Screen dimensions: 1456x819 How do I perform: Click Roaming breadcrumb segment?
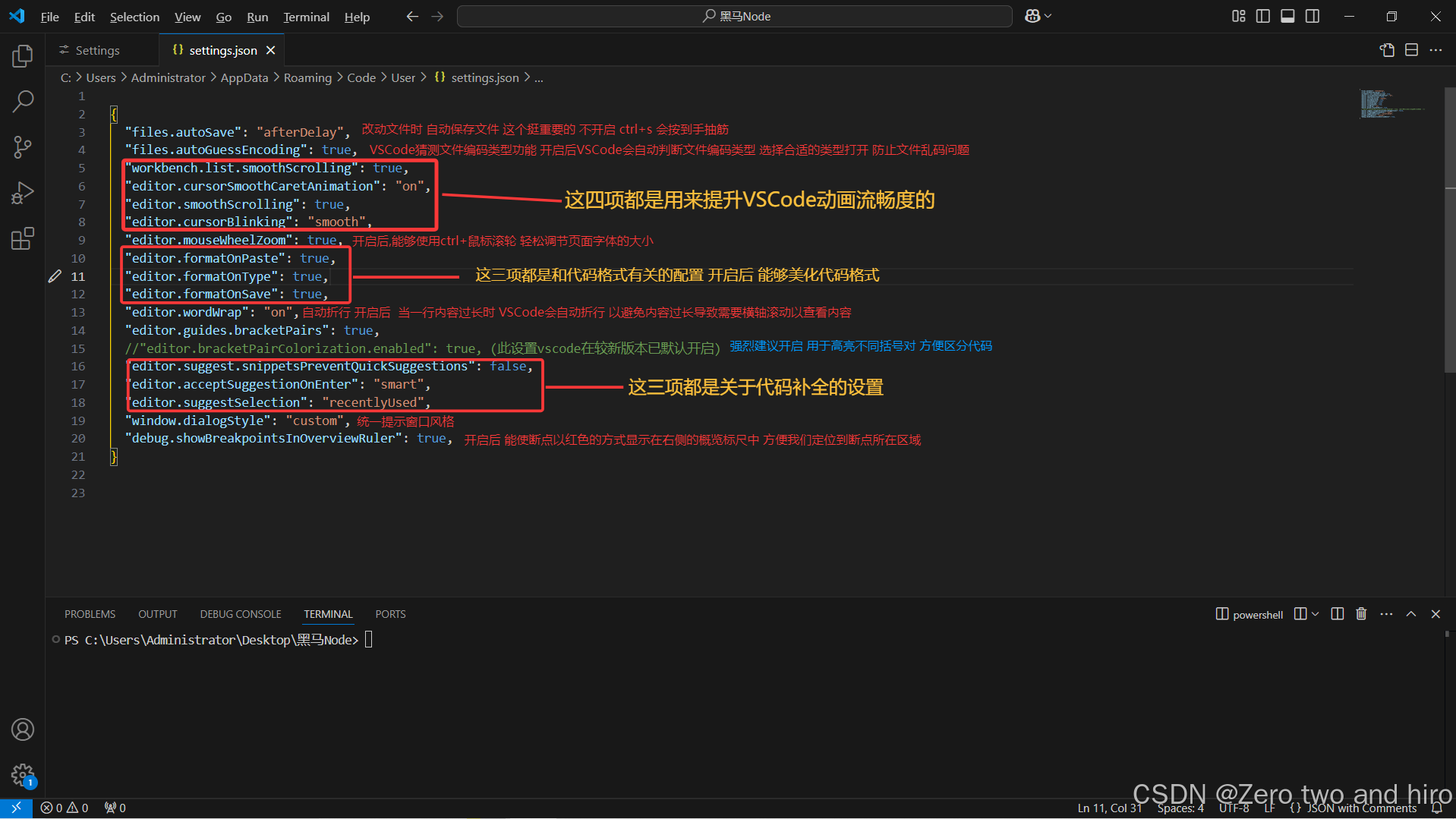pyautogui.click(x=307, y=77)
